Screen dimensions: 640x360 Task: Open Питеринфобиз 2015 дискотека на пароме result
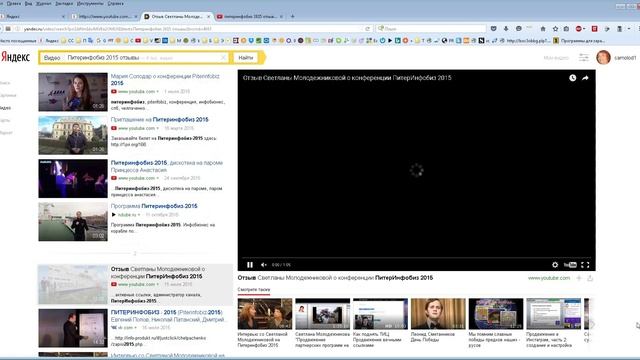tap(167, 166)
